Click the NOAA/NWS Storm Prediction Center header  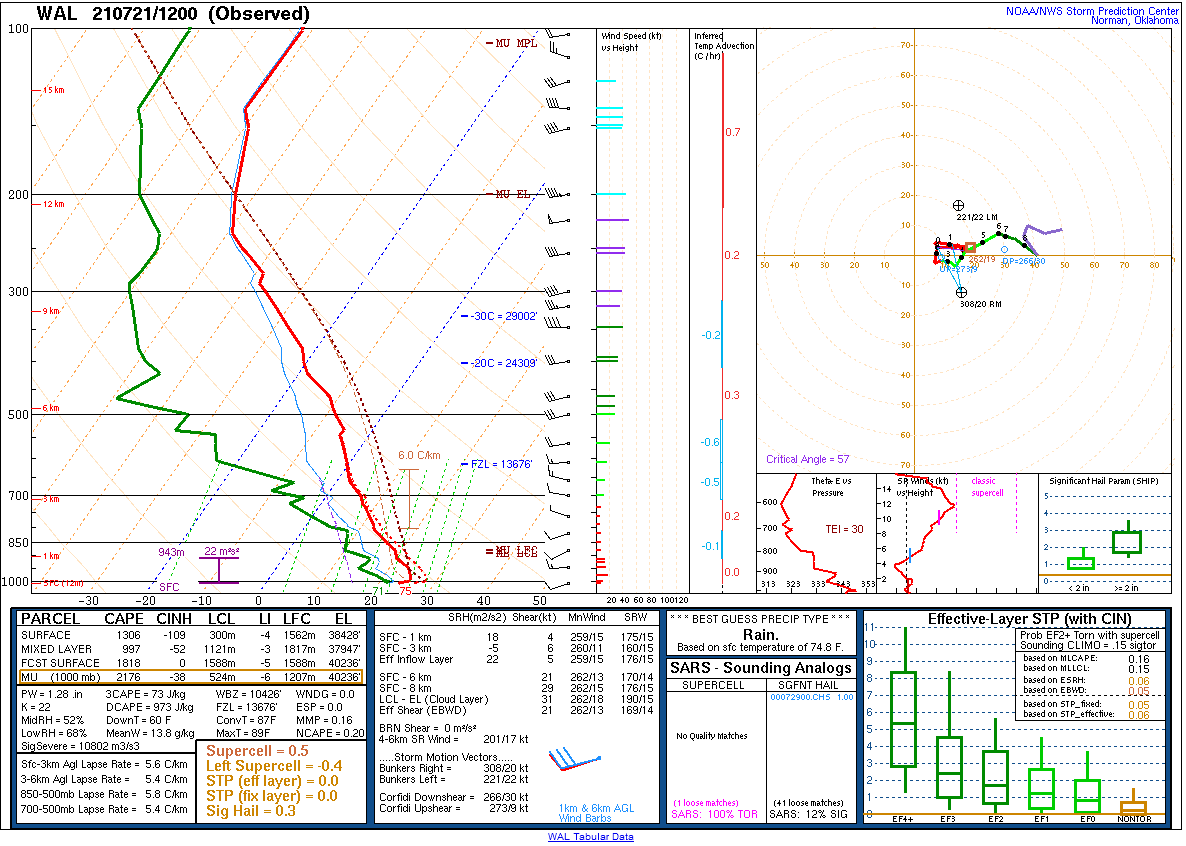[1091, 11]
